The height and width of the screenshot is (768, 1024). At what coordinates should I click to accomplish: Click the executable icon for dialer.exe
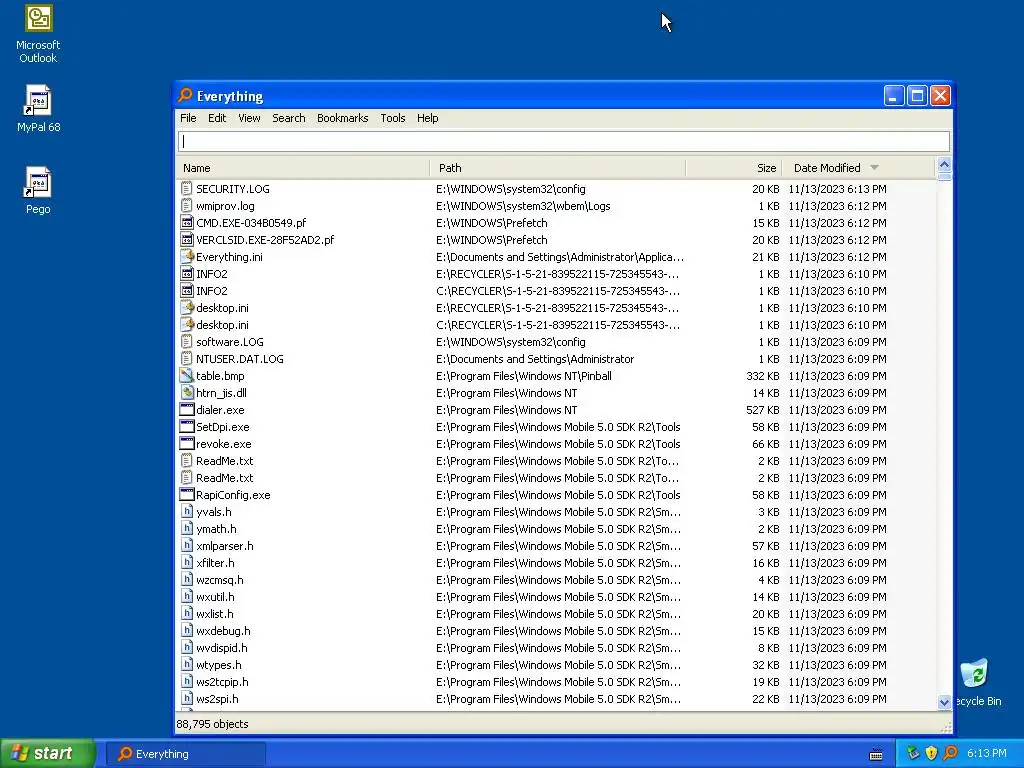(x=187, y=409)
